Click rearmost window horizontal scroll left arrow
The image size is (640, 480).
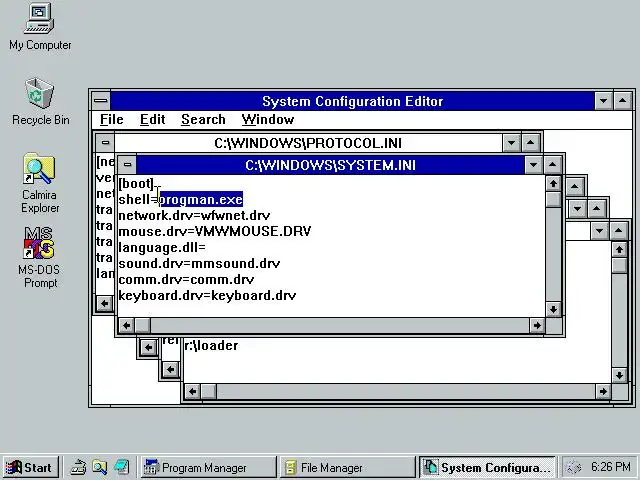pyautogui.click(x=192, y=392)
